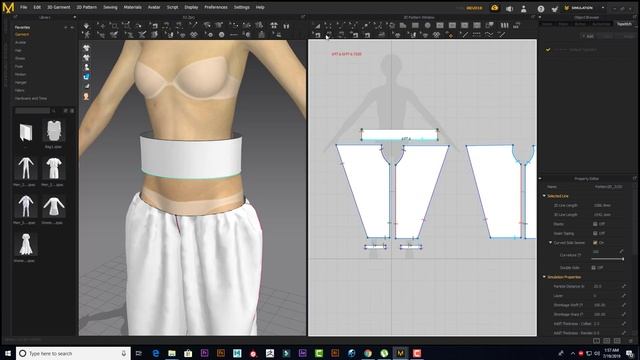Open the Materials menu

coord(133,7)
